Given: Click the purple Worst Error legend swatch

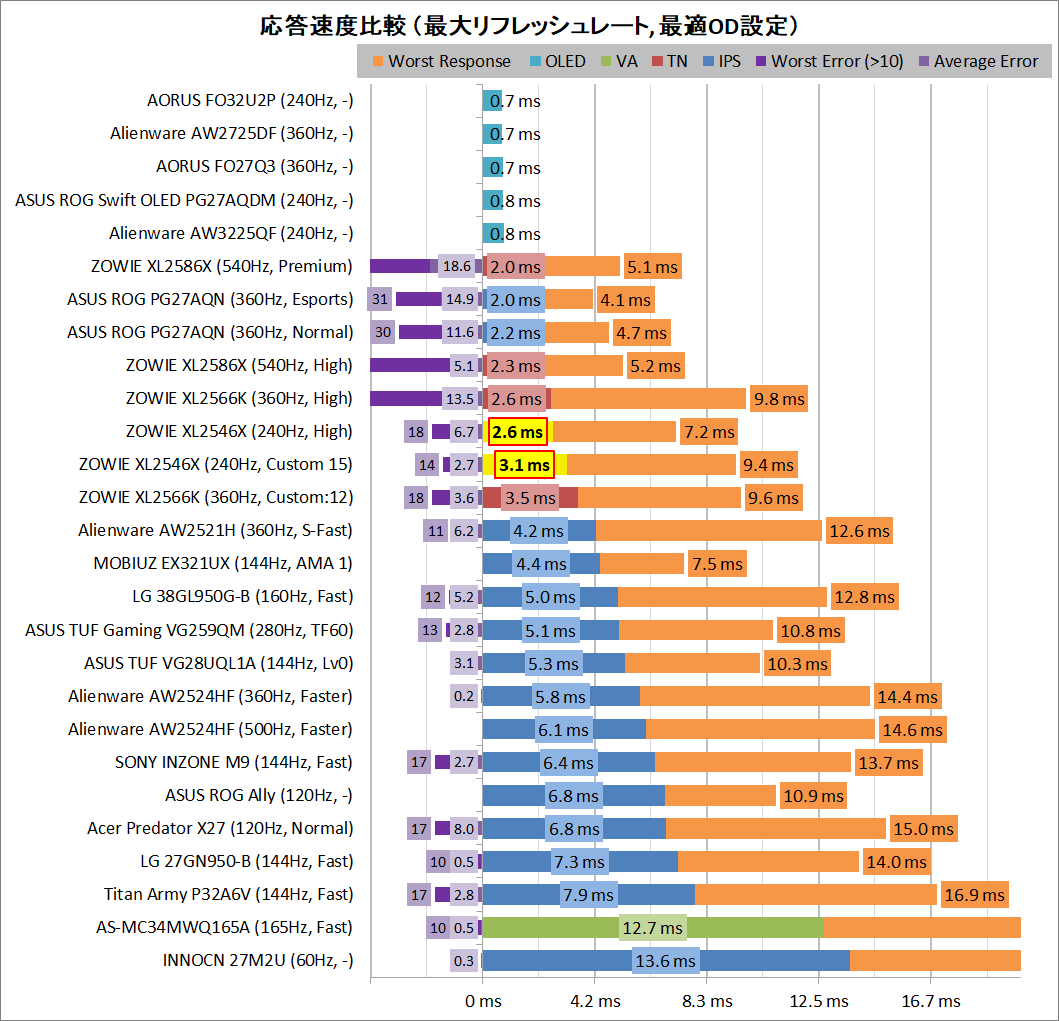Looking at the screenshot, I should 761,61.
